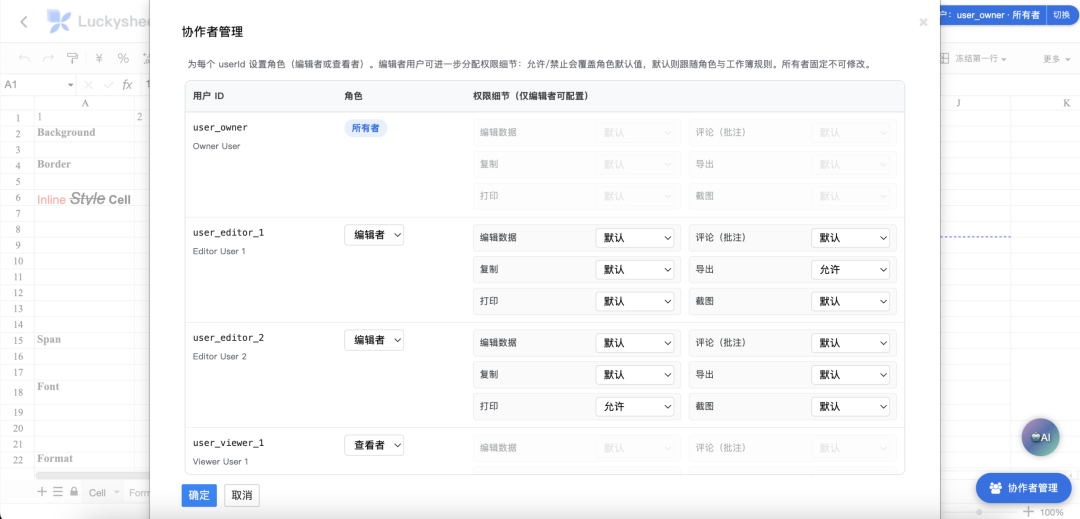Open 复制 dropdown for user_editor_2
This screenshot has width=1080, height=519.
pyautogui.click(x=634, y=374)
